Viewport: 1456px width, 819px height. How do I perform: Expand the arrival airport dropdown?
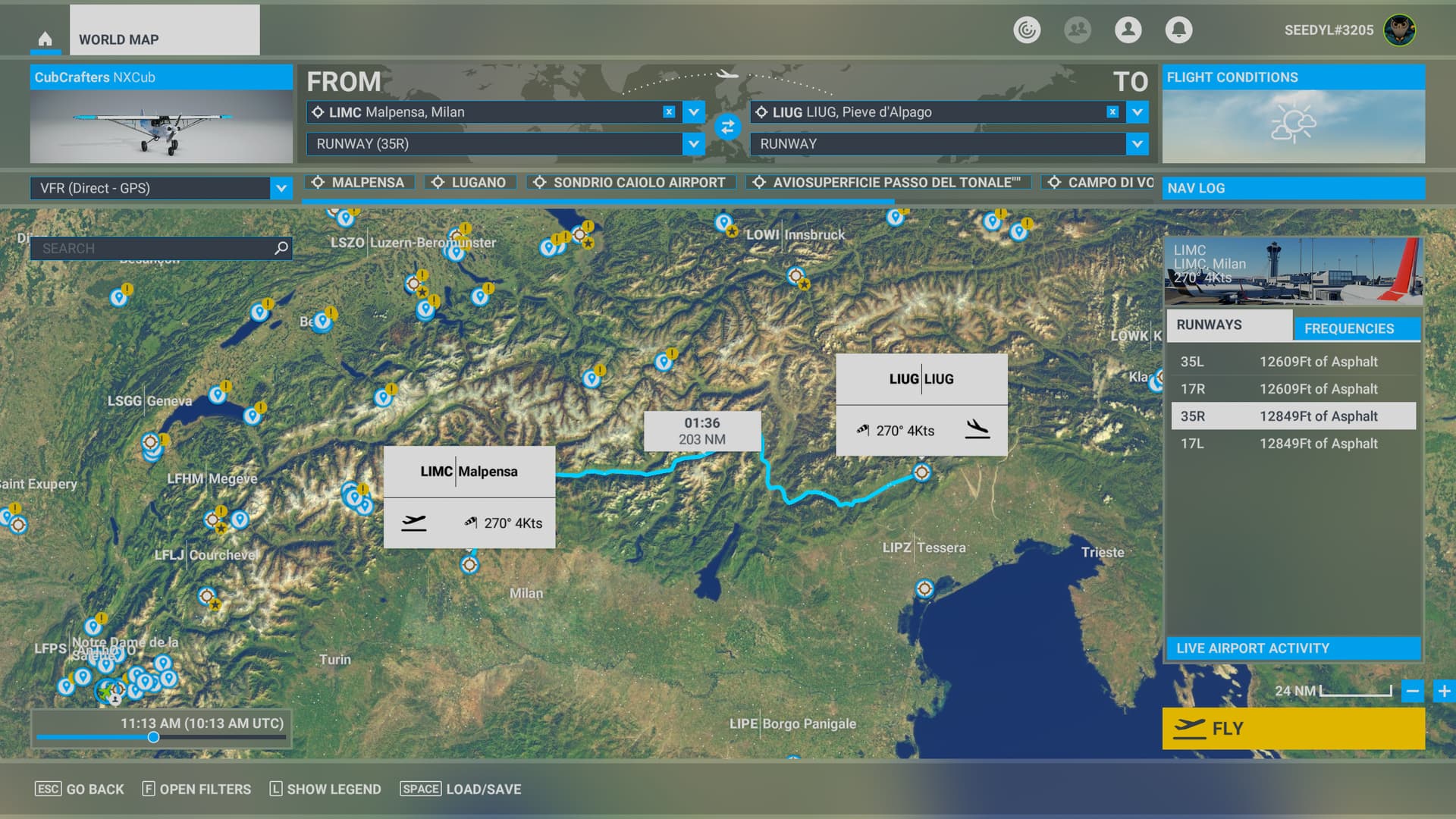[x=1137, y=112]
